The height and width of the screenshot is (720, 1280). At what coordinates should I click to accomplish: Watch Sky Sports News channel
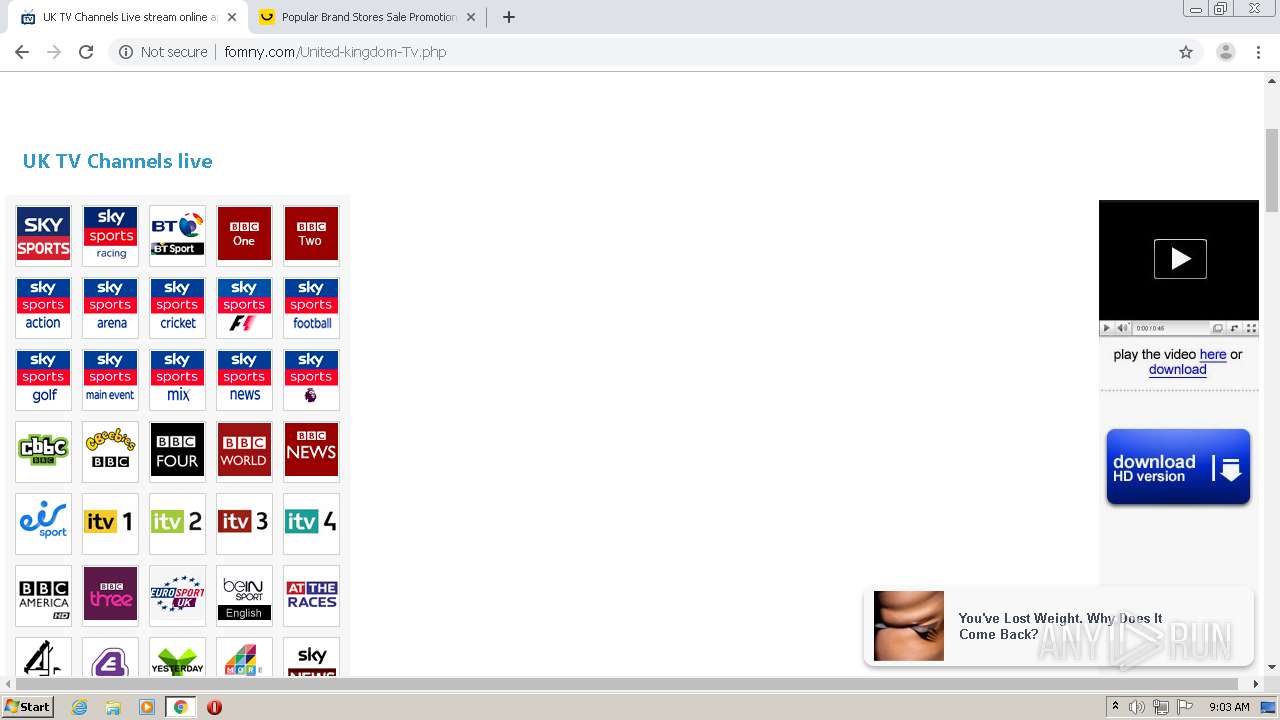(244, 380)
